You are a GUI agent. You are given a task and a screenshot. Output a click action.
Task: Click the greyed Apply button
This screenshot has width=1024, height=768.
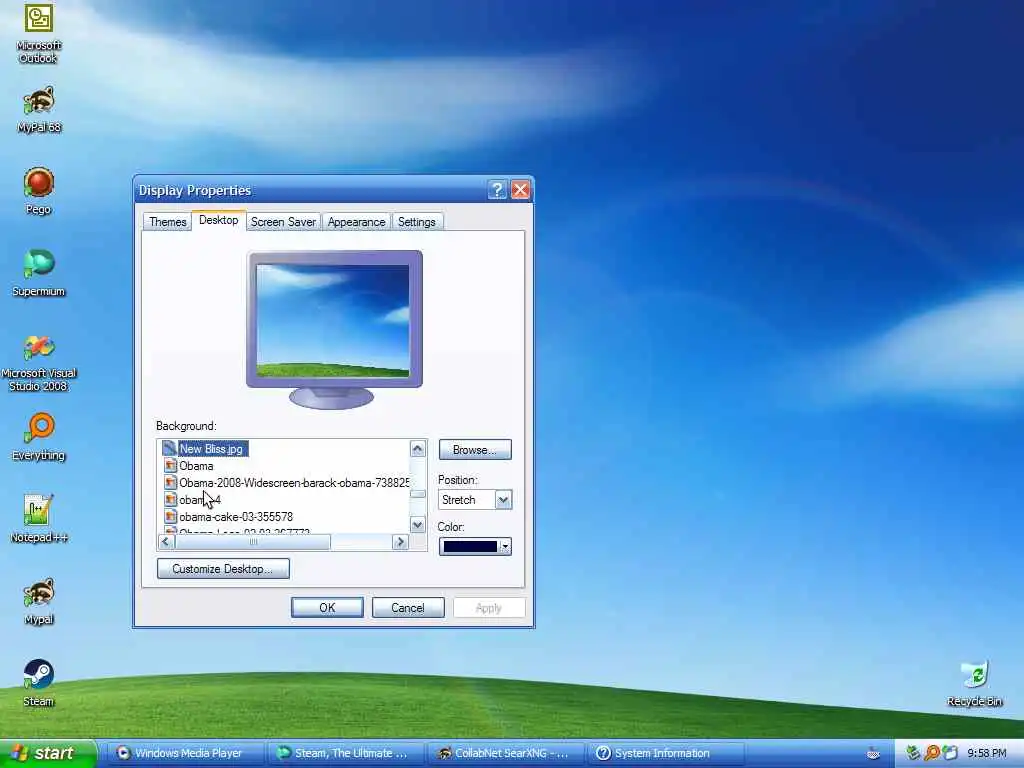[x=488, y=608]
